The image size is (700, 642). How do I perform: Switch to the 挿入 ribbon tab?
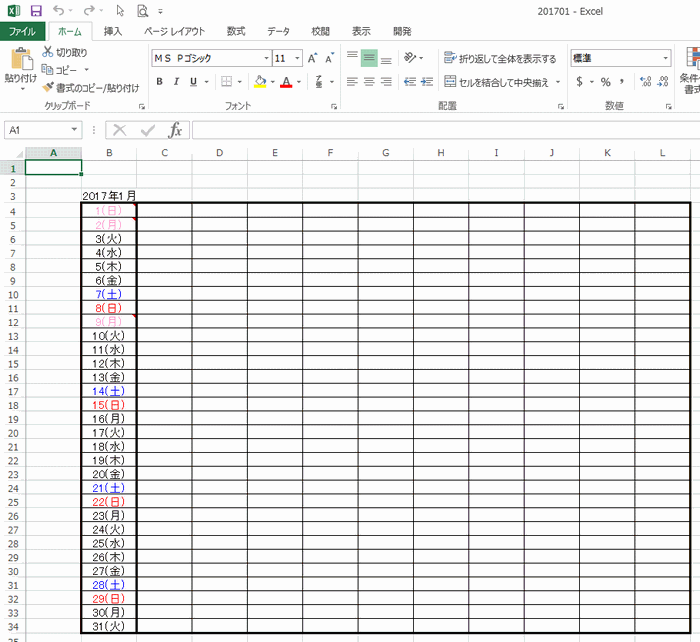click(x=112, y=31)
